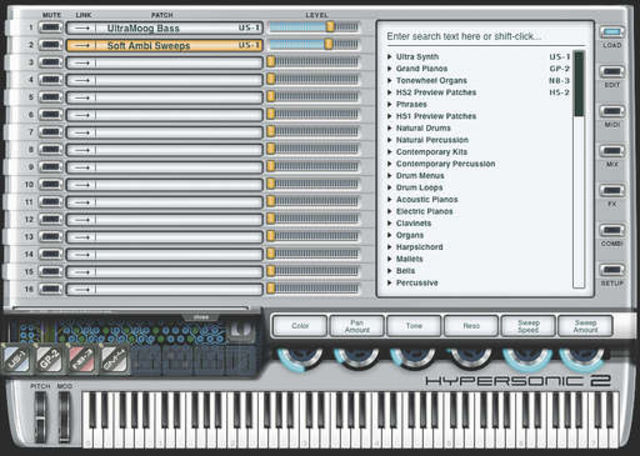Click the link arrow on slot 4
The width and height of the screenshot is (640, 456).
tap(82, 80)
